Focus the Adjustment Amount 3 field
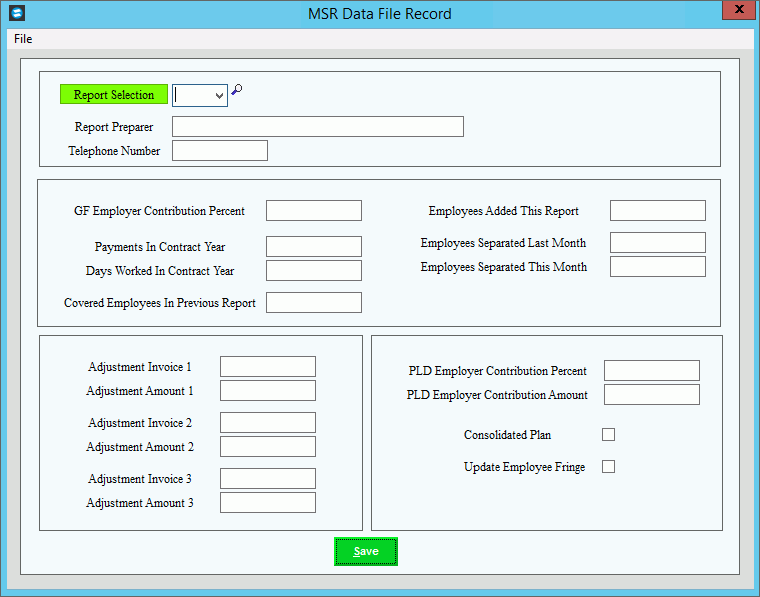This screenshot has width=760, height=597. [267, 503]
